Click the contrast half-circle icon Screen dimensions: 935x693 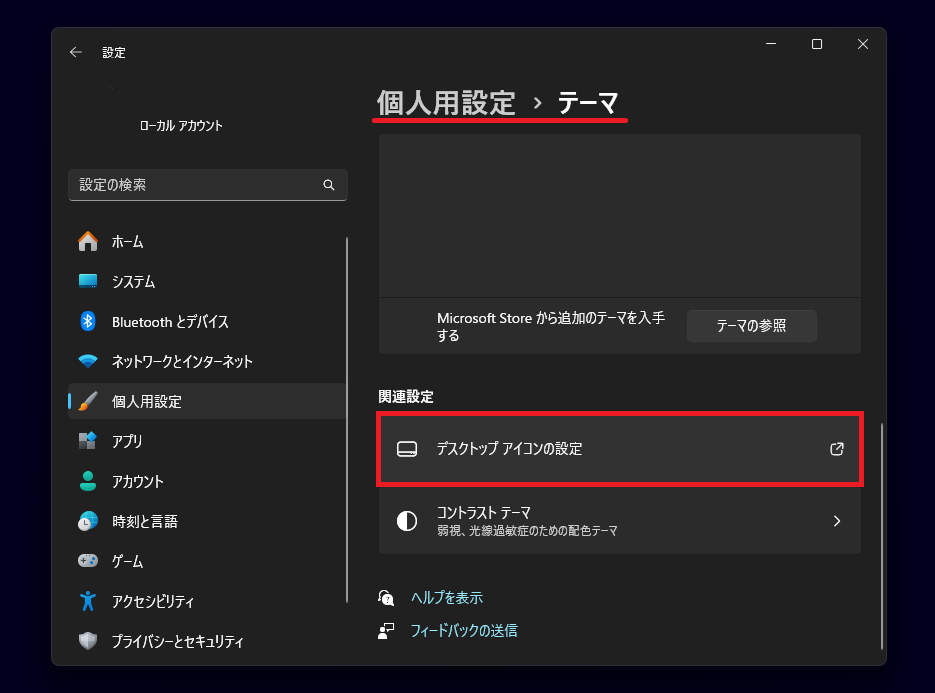(x=407, y=521)
